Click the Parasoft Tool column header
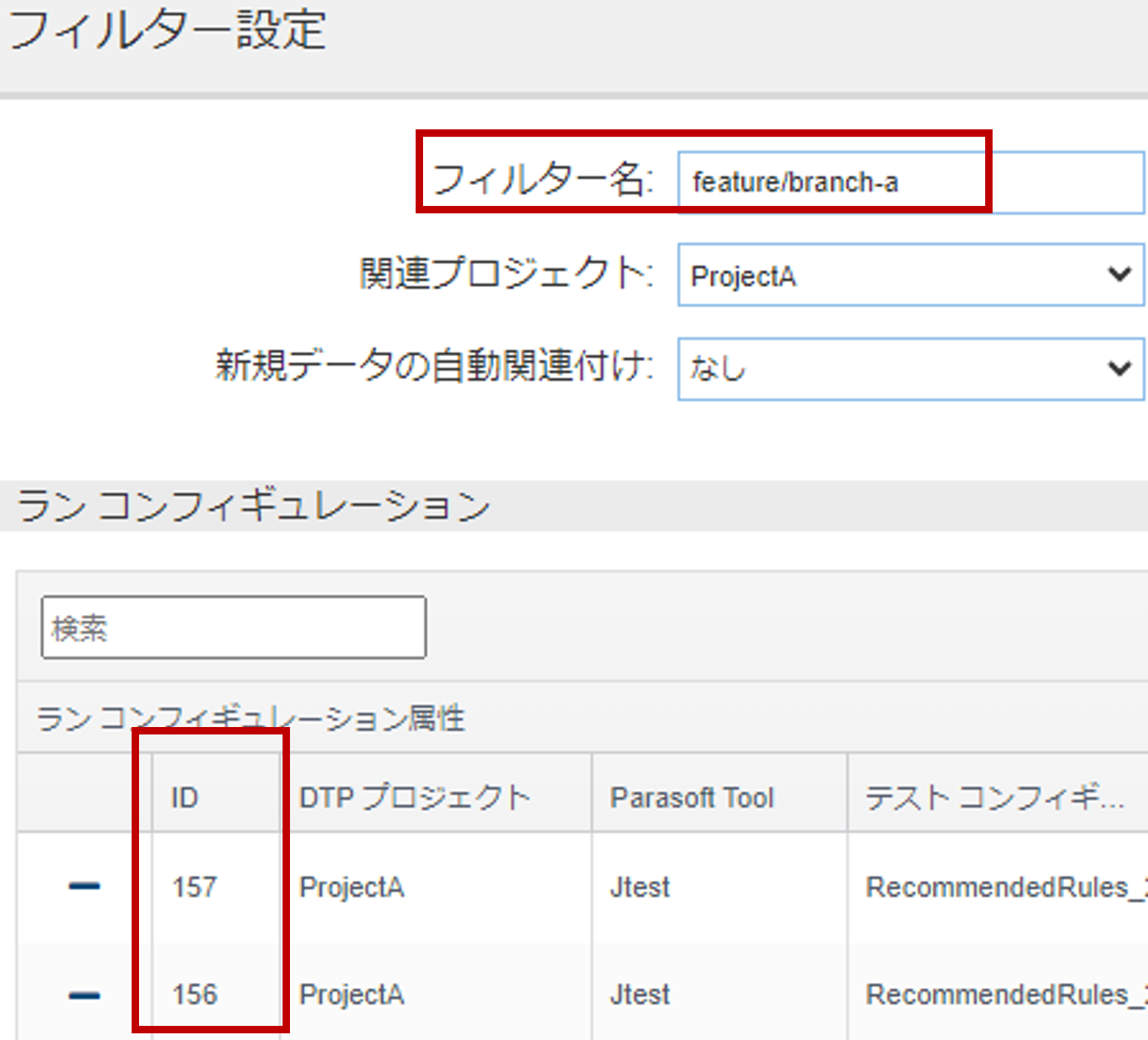This screenshot has height=1040, width=1148. (x=691, y=798)
